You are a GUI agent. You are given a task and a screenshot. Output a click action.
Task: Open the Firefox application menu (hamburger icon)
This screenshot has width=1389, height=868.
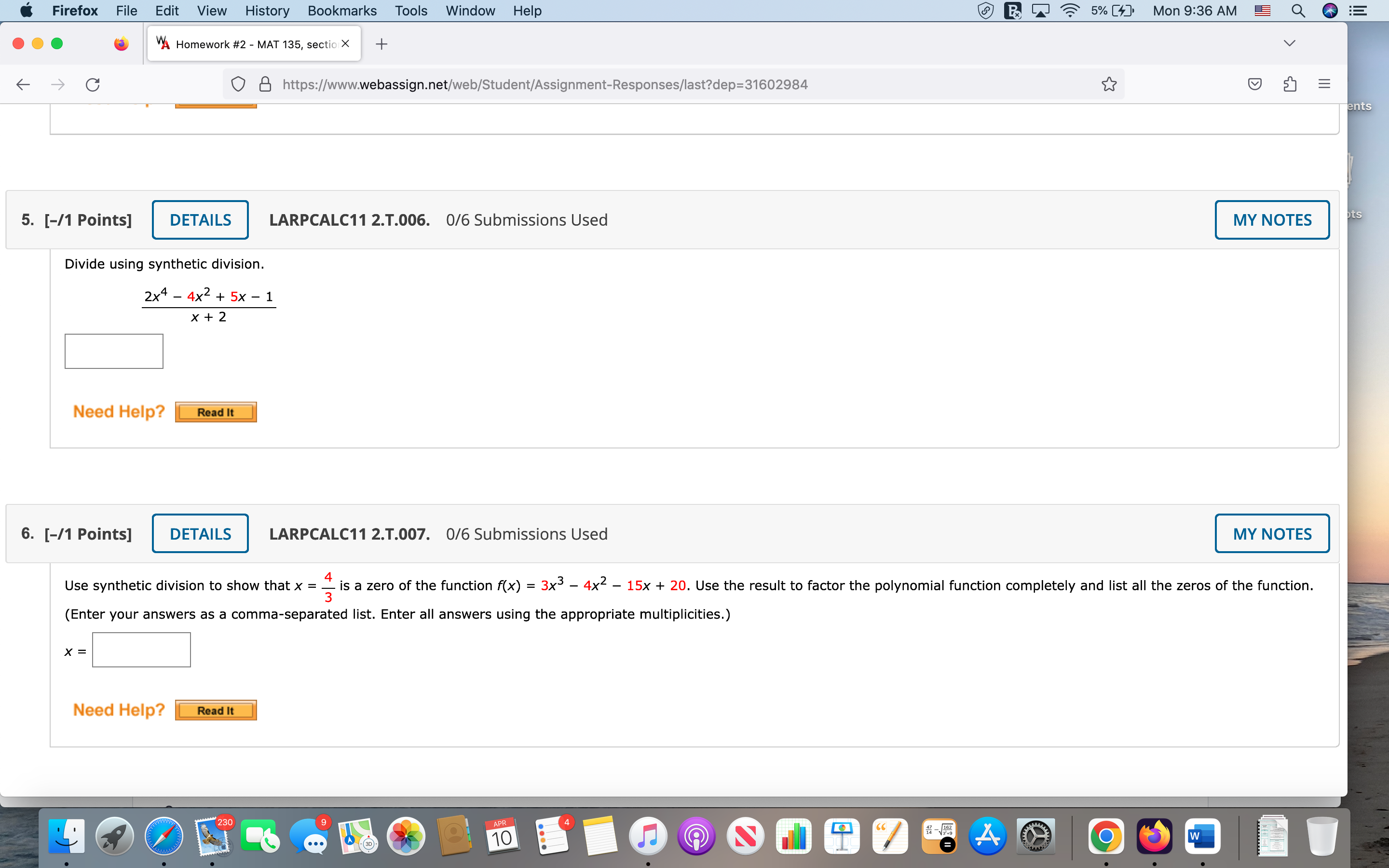coord(1325,84)
